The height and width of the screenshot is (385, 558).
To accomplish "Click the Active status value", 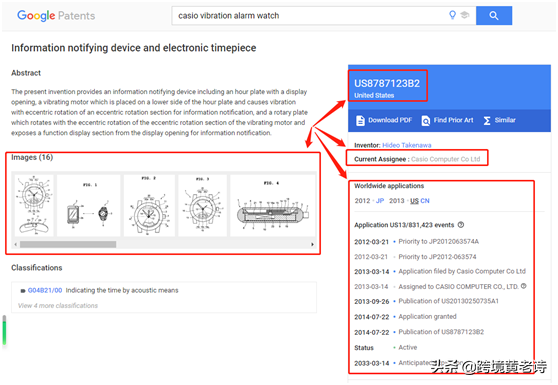I will tap(408, 347).
